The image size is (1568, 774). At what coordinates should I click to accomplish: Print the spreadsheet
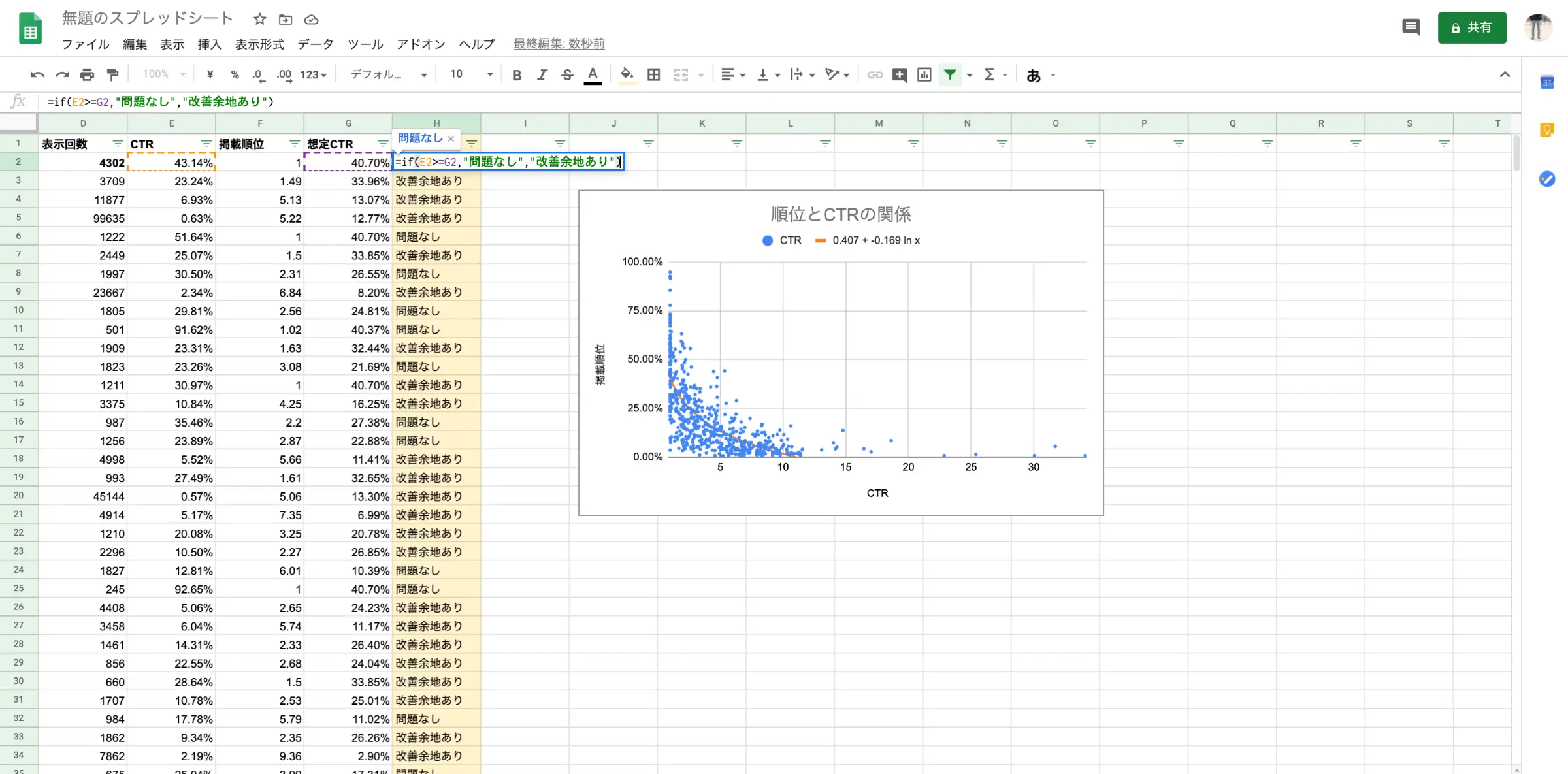tap(87, 74)
